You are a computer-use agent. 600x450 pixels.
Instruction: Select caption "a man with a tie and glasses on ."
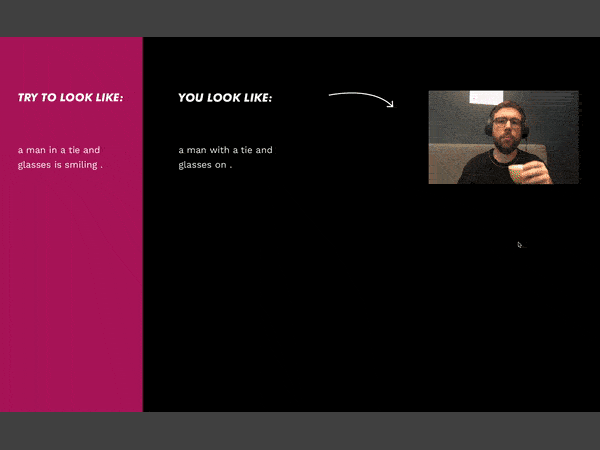[x=225, y=157]
